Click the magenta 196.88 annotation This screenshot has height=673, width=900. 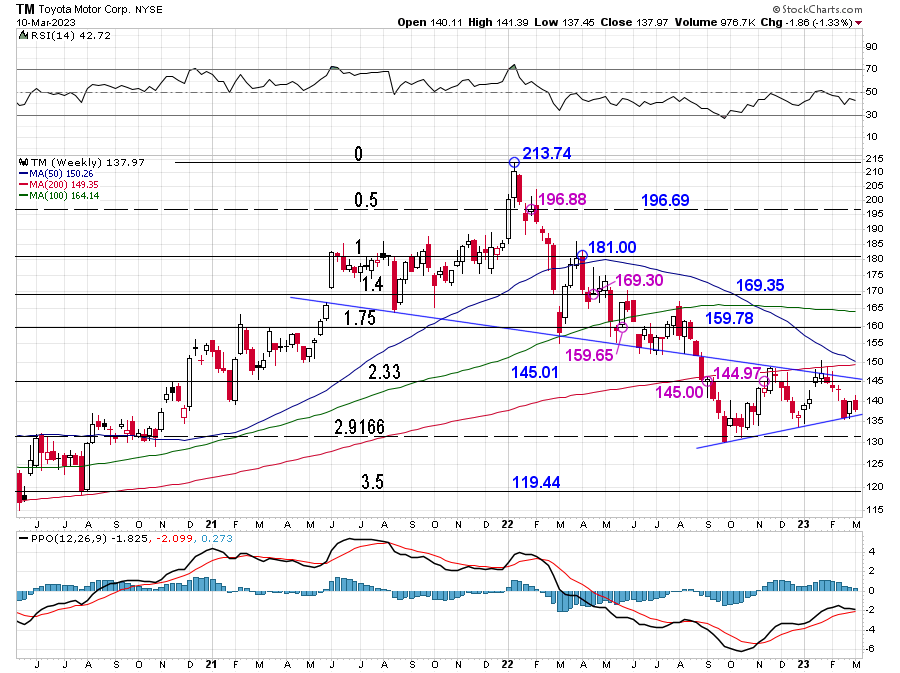(562, 199)
